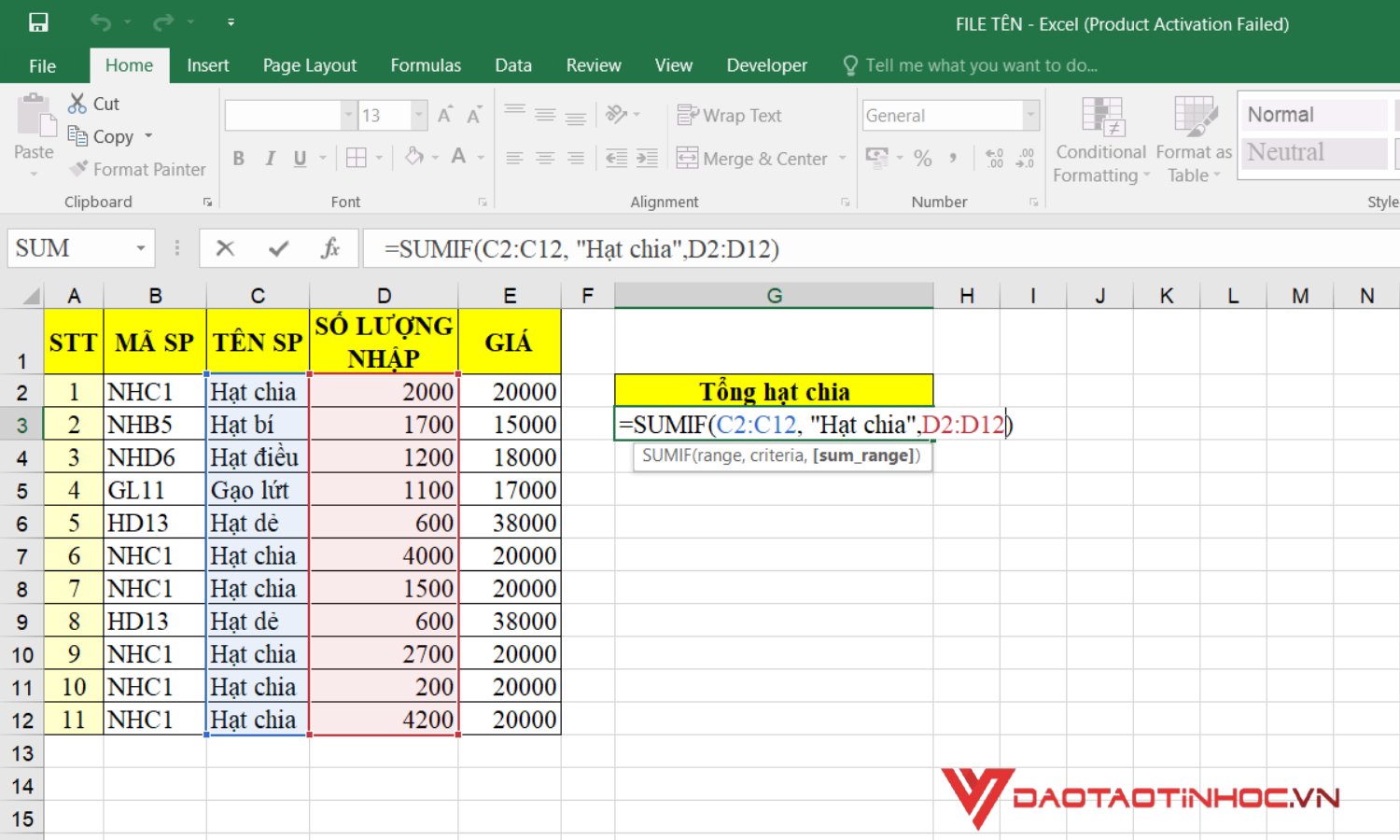Expand the Merge & Center dropdown arrow
1400x840 pixels.
coord(842,159)
